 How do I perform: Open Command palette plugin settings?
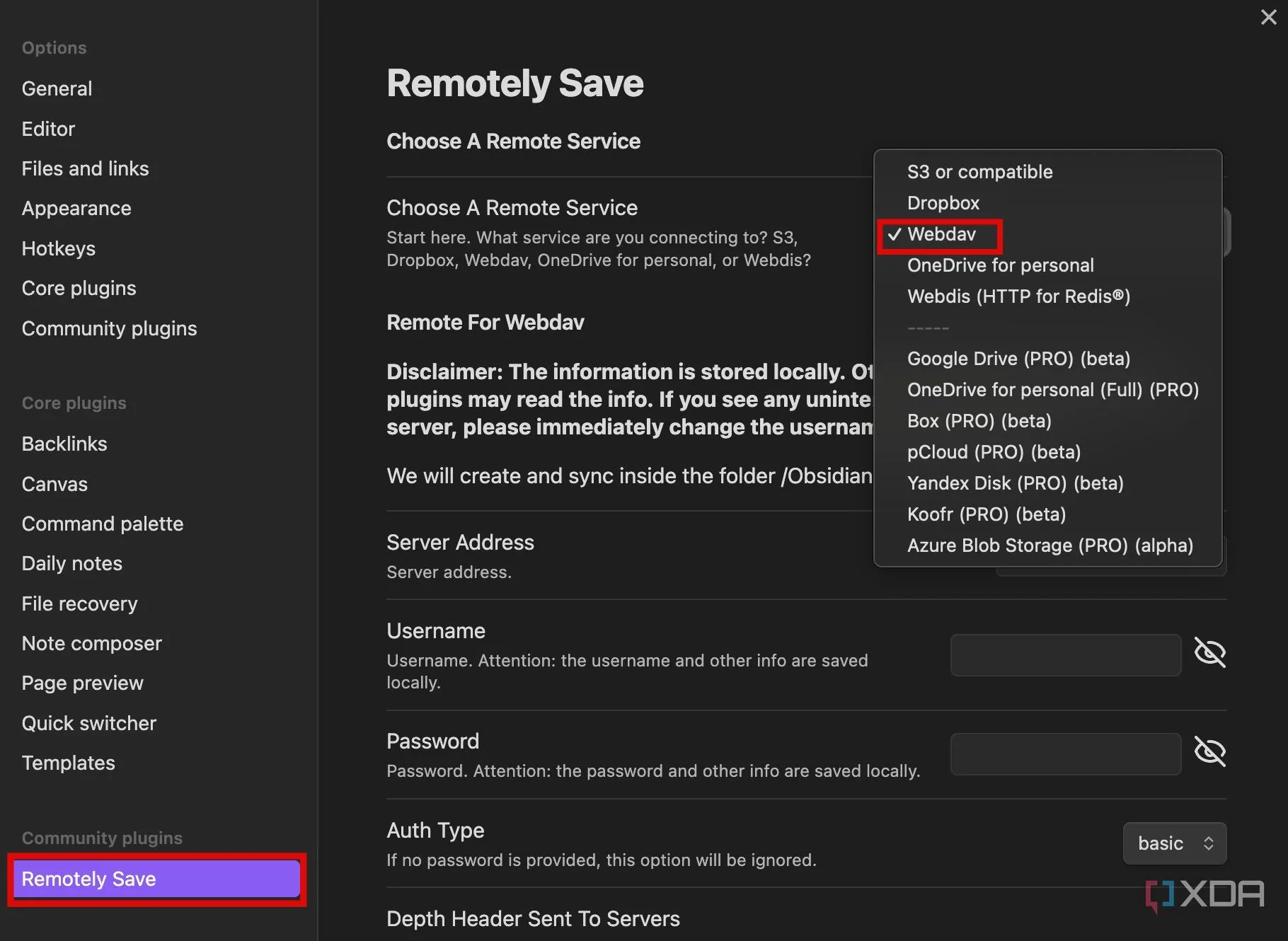pyautogui.click(x=103, y=524)
